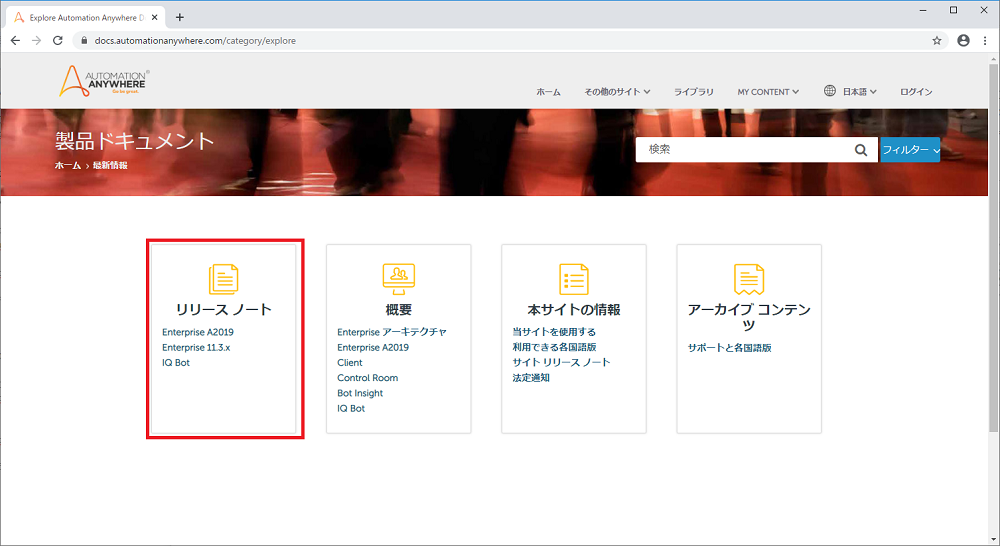Open Enterprise 11.3.x release notes link
The image size is (1000, 546).
click(x=196, y=348)
